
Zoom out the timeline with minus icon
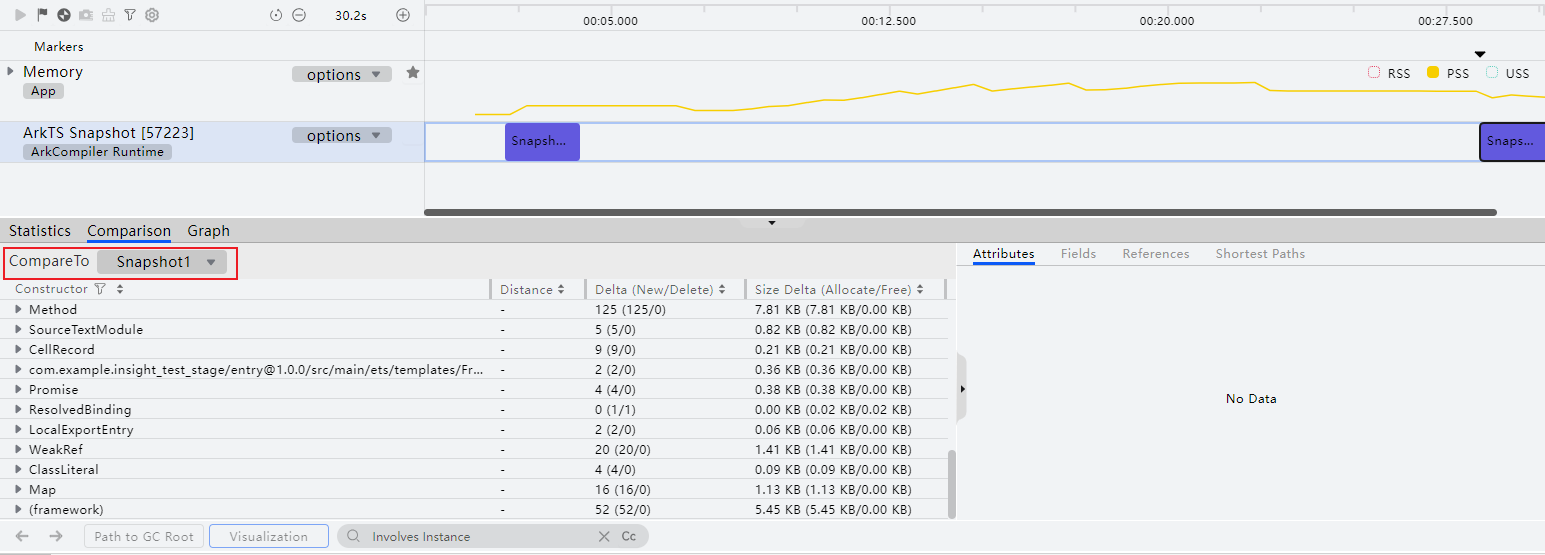point(299,15)
